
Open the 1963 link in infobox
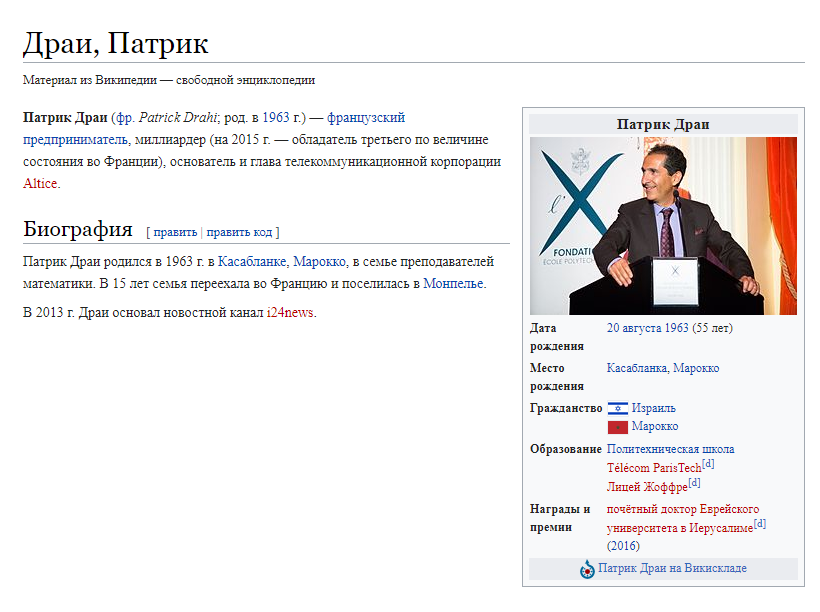[676, 328]
